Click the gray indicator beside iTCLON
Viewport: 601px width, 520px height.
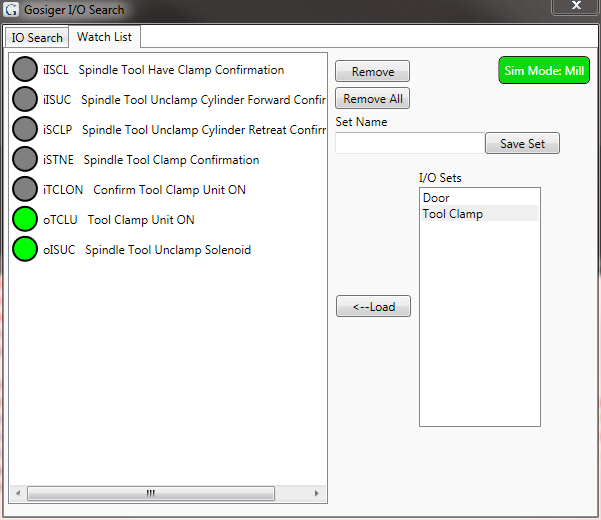point(25,190)
